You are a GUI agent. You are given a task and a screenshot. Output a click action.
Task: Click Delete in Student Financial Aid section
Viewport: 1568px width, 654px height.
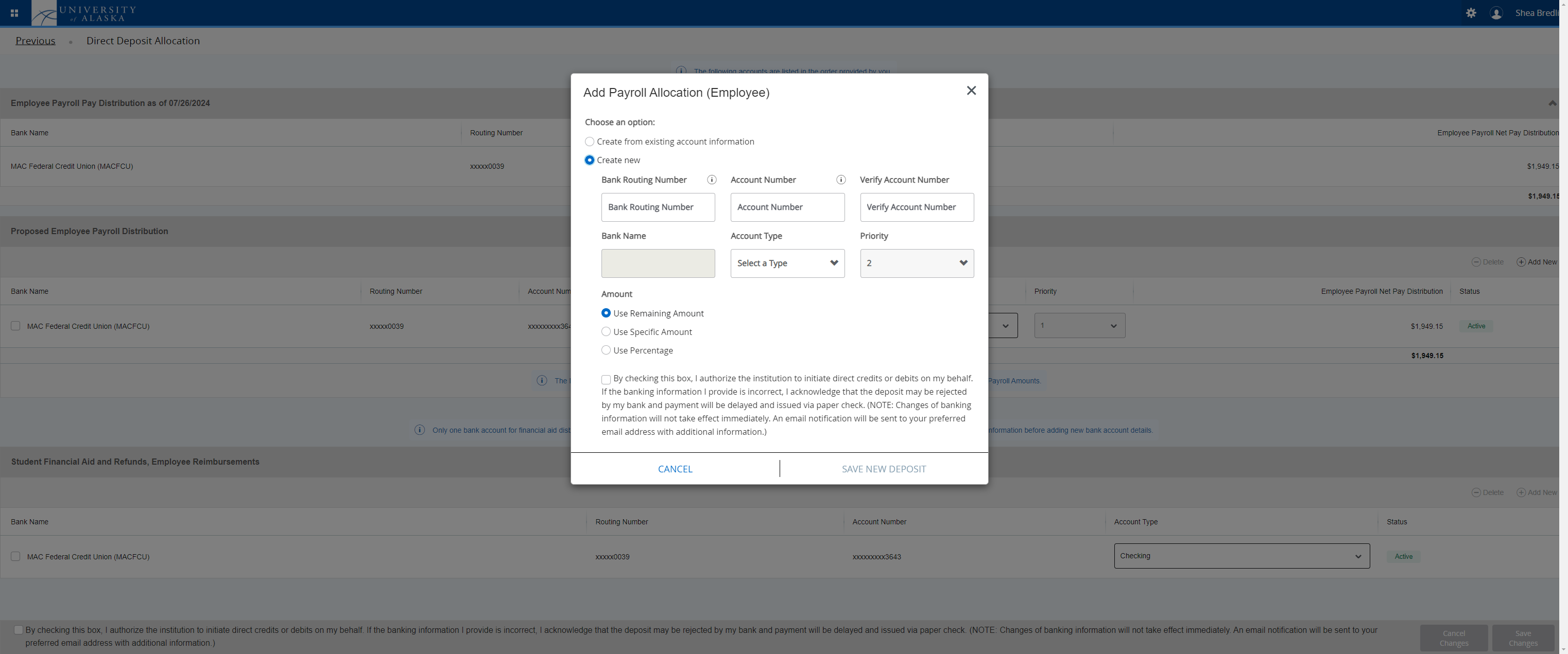tap(1487, 493)
